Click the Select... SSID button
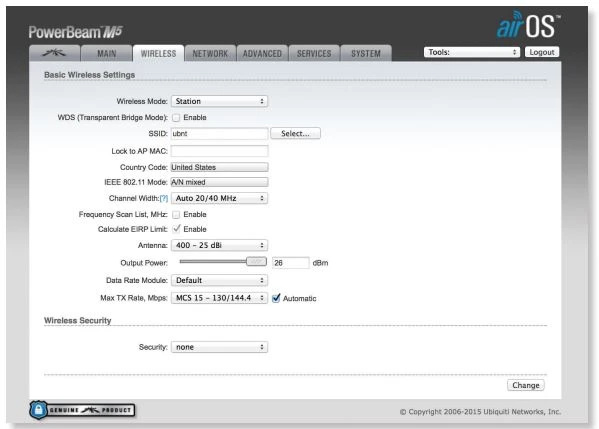The image size is (599, 429). (x=295, y=133)
